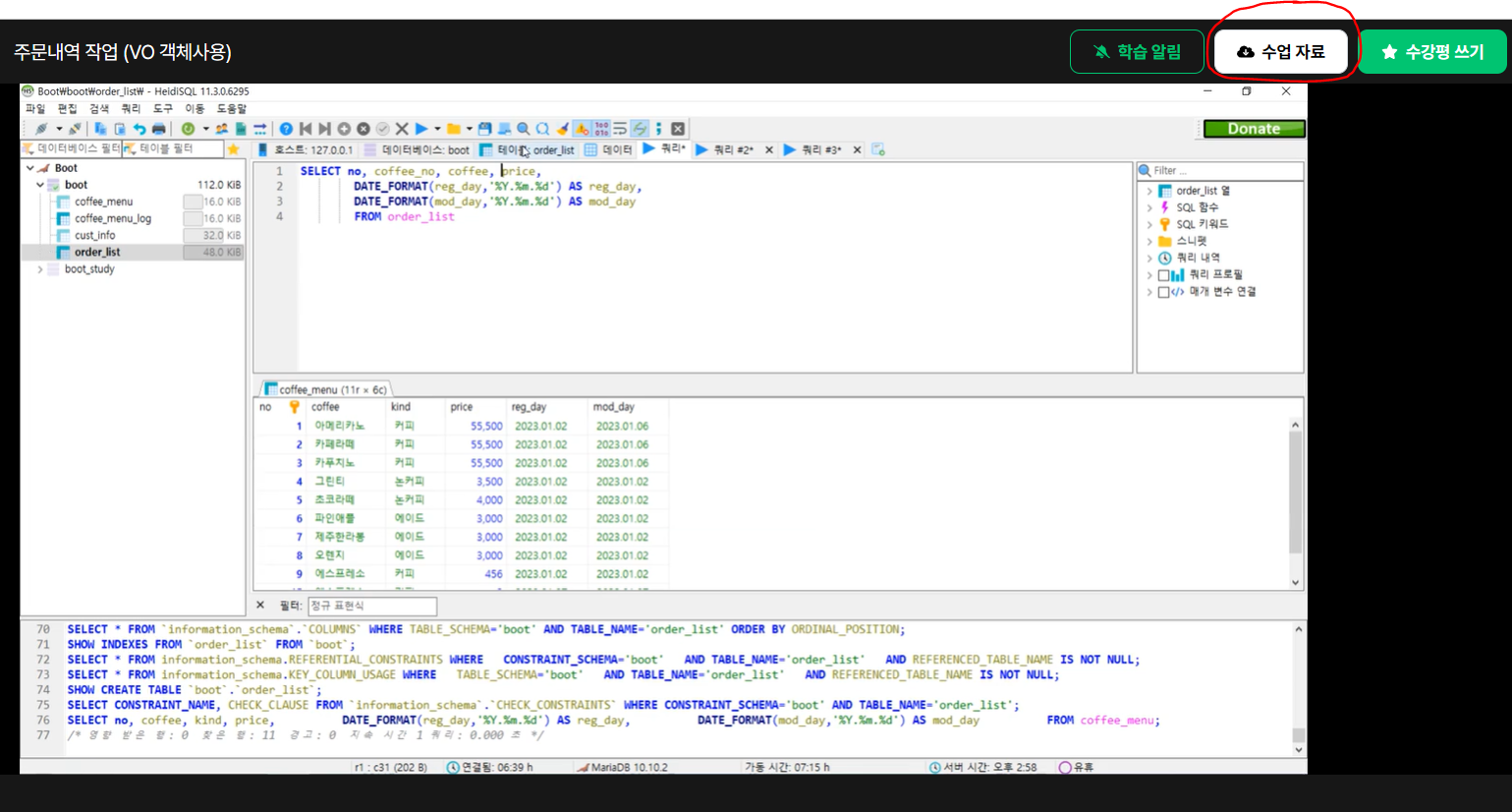Collapse the Boot session tree node
This screenshot has width=1512, height=812.
click(29, 168)
